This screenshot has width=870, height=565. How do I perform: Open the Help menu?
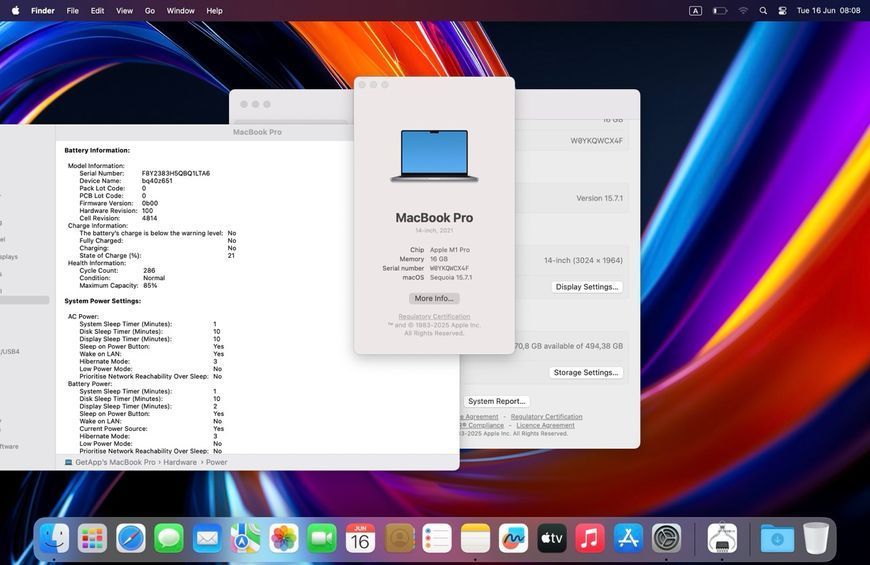point(214,11)
